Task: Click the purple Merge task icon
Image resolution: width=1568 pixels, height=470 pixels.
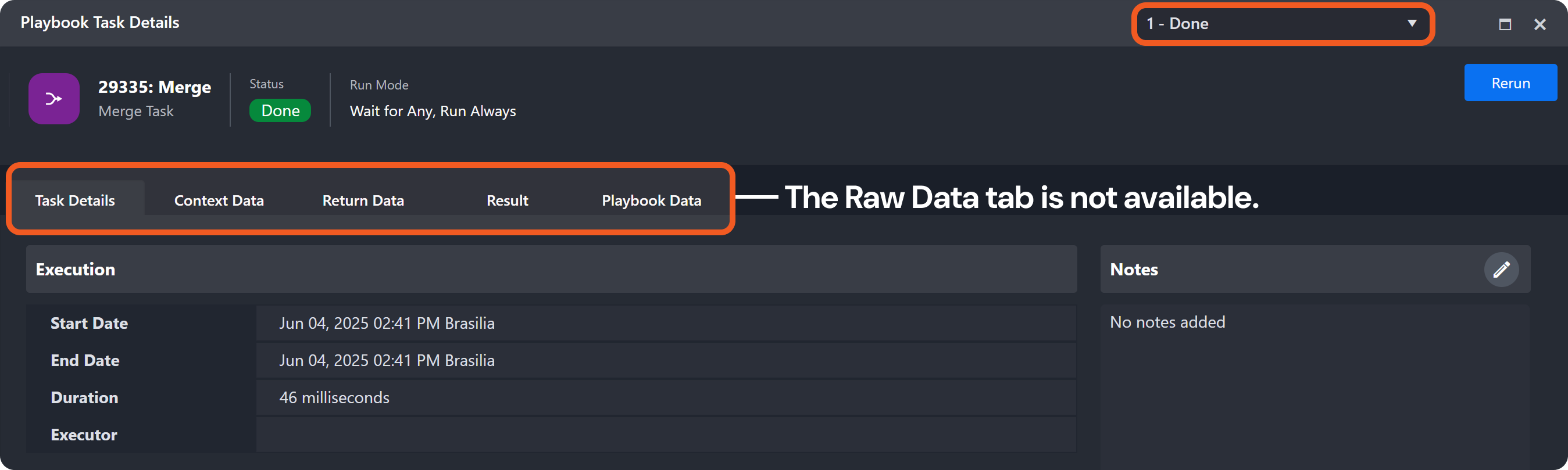Action: click(53, 99)
